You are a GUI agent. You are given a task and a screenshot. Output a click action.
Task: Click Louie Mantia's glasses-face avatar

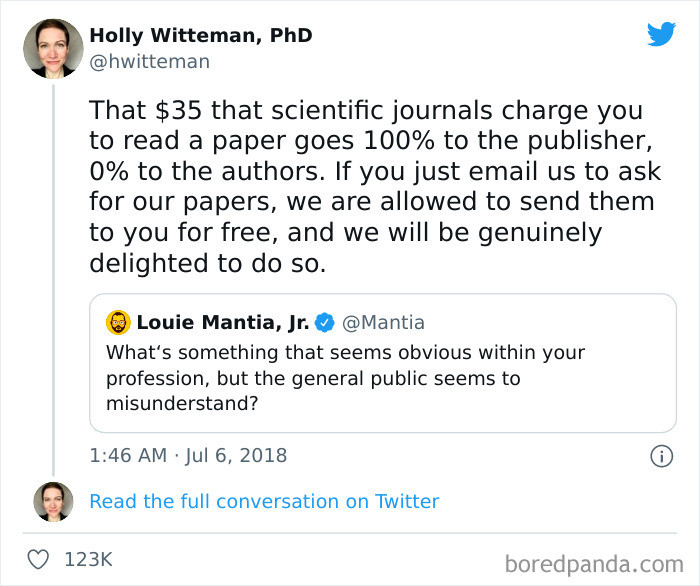tap(119, 323)
